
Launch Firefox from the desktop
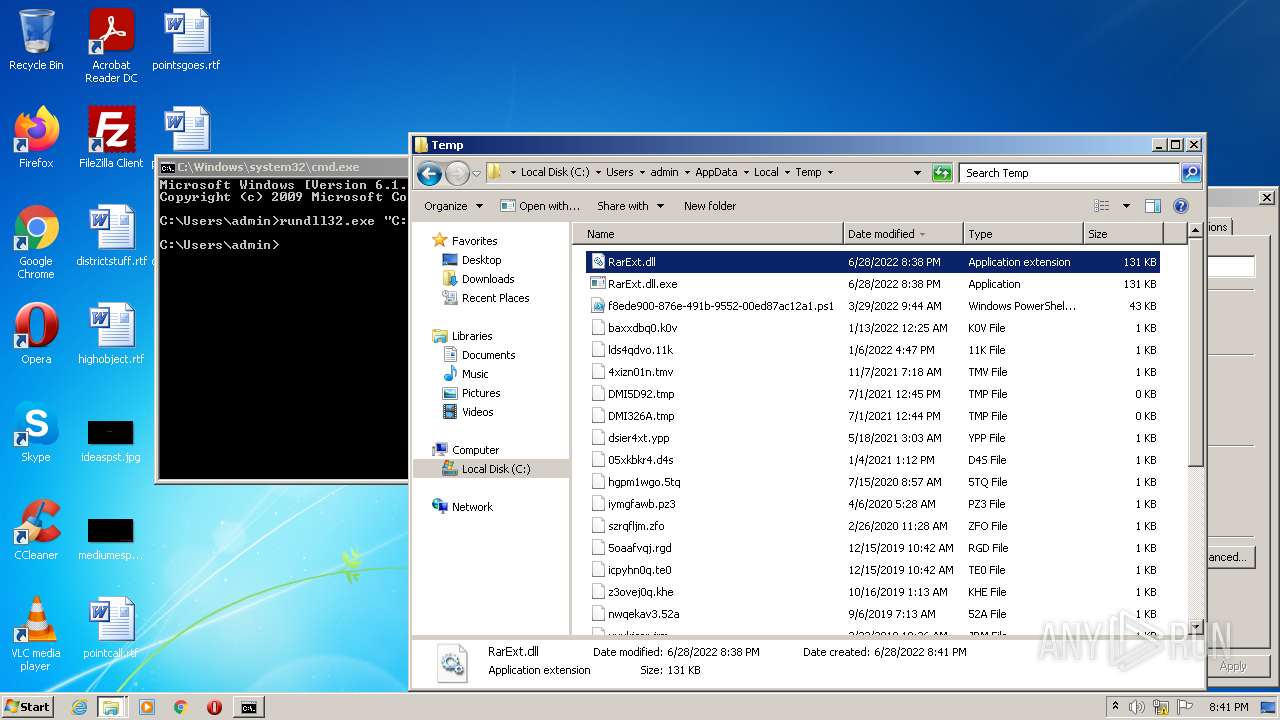point(36,138)
